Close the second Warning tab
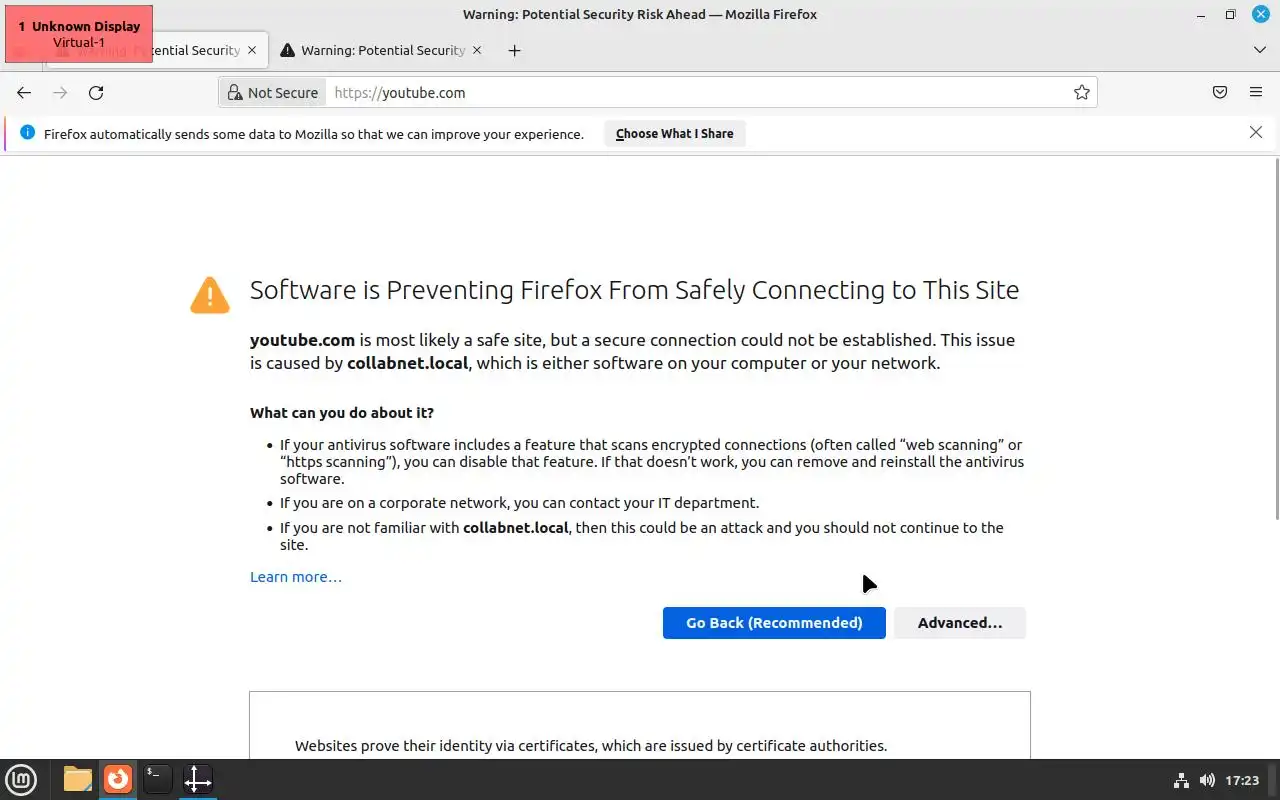This screenshot has width=1280, height=800. 477,50
